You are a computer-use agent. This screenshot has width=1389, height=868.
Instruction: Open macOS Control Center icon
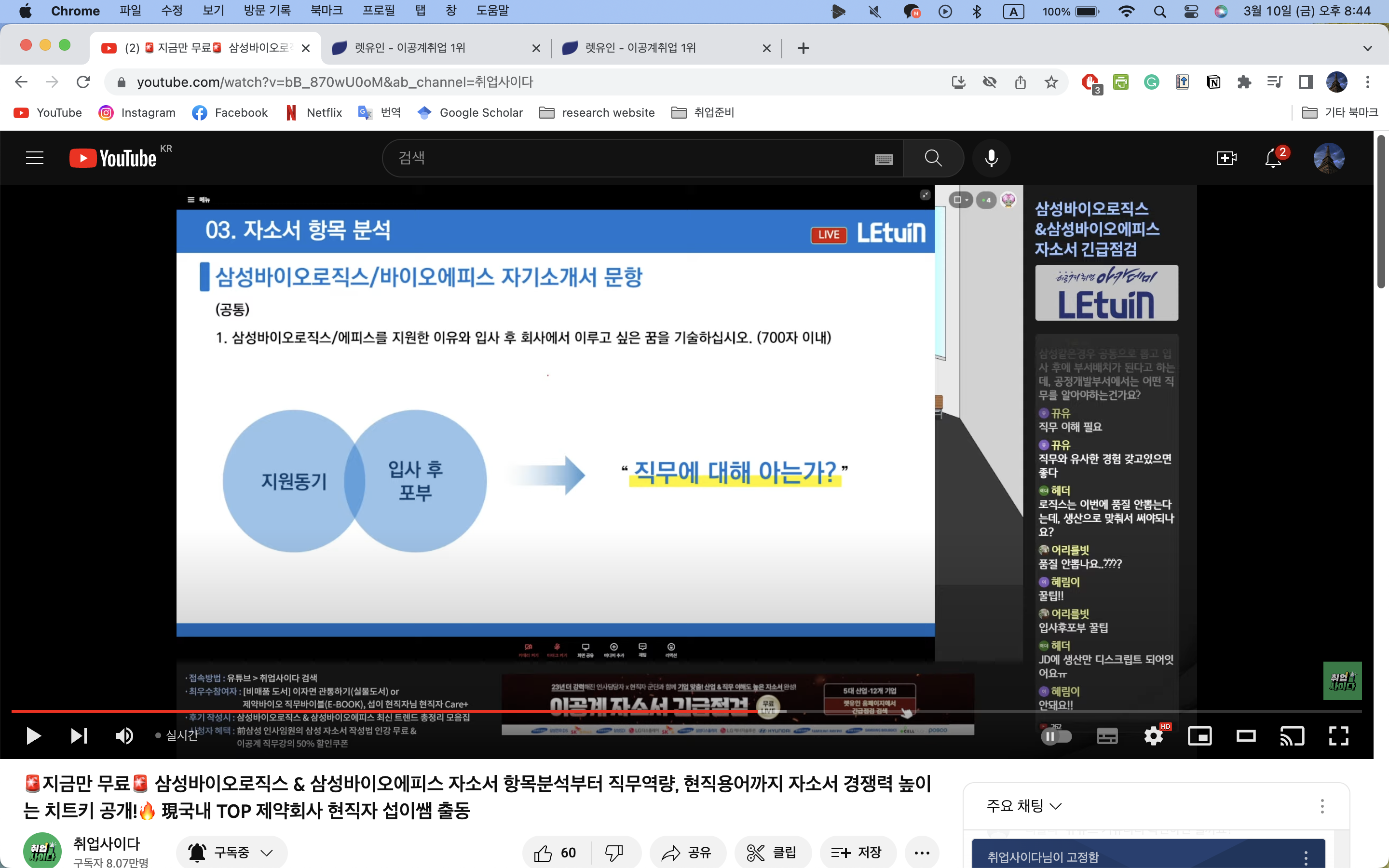click(1191, 12)
